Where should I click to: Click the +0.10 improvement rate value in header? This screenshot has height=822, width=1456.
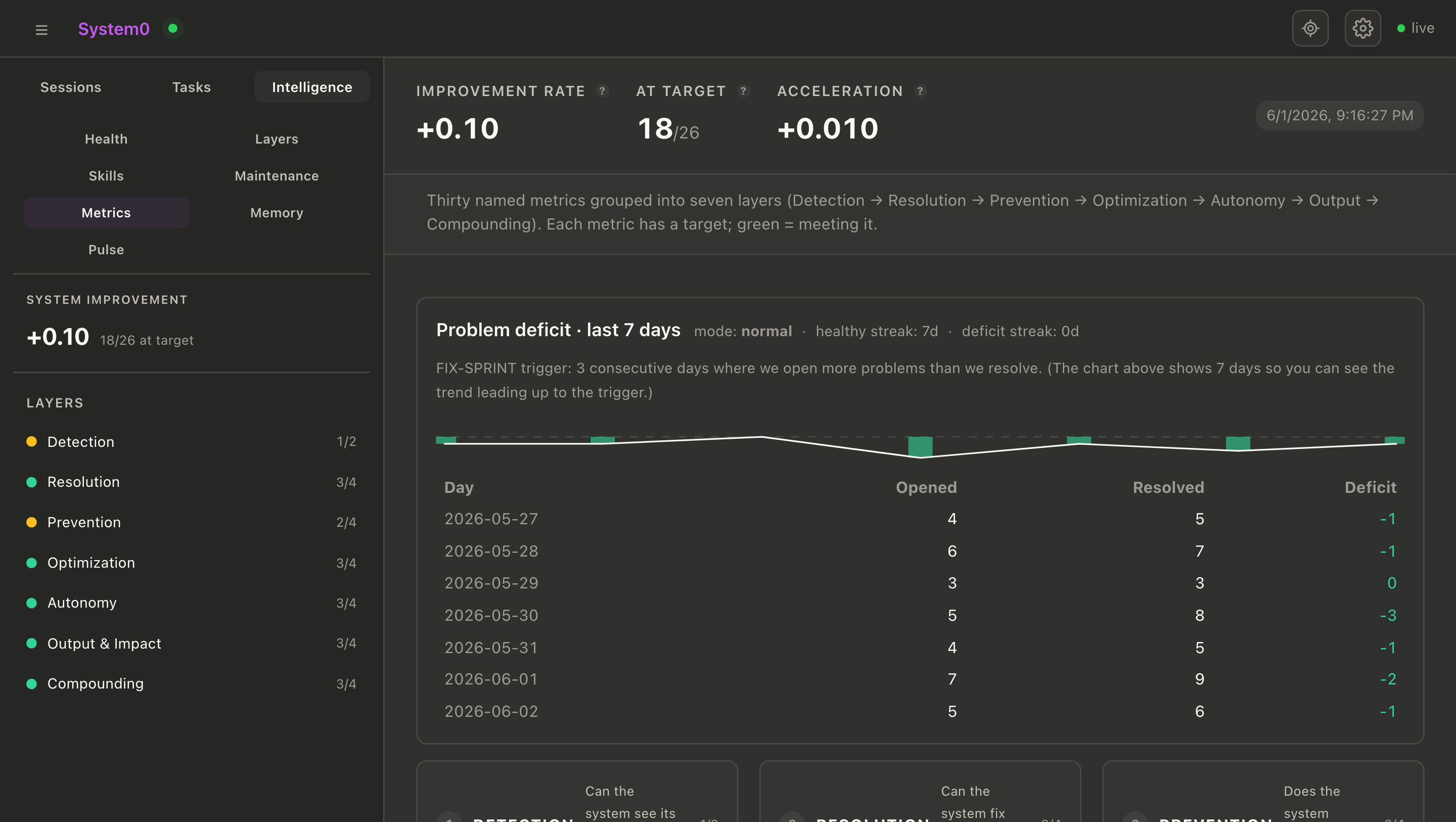(x=458, y=129)
